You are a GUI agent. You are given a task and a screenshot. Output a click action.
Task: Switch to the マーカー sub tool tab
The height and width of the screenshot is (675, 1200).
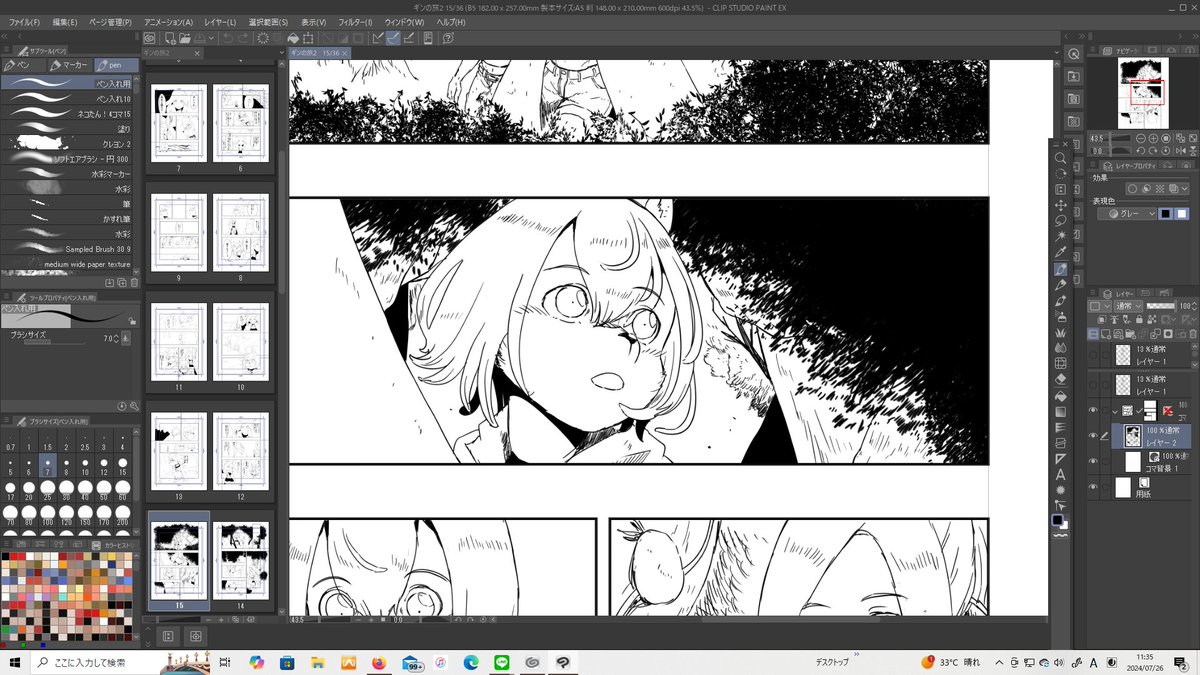[69, 64]
